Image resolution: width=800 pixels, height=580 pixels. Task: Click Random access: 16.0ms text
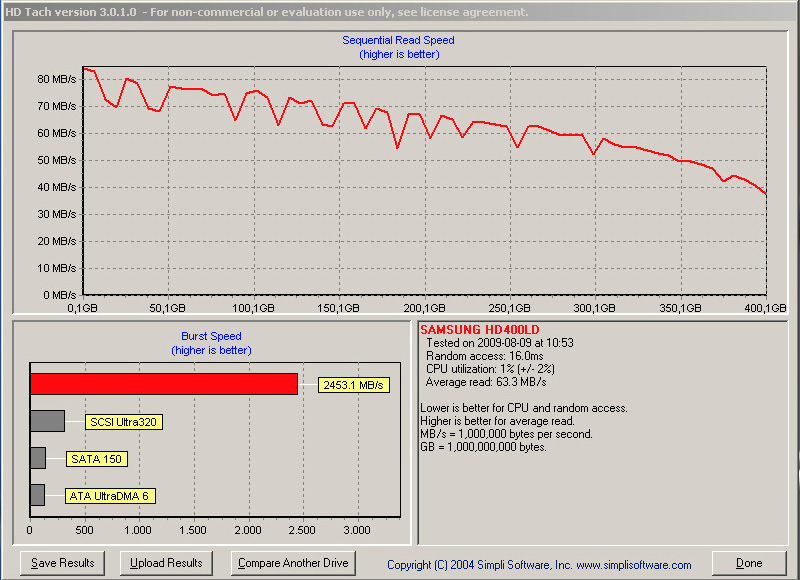pyautogui.click(x=485, y=356)
